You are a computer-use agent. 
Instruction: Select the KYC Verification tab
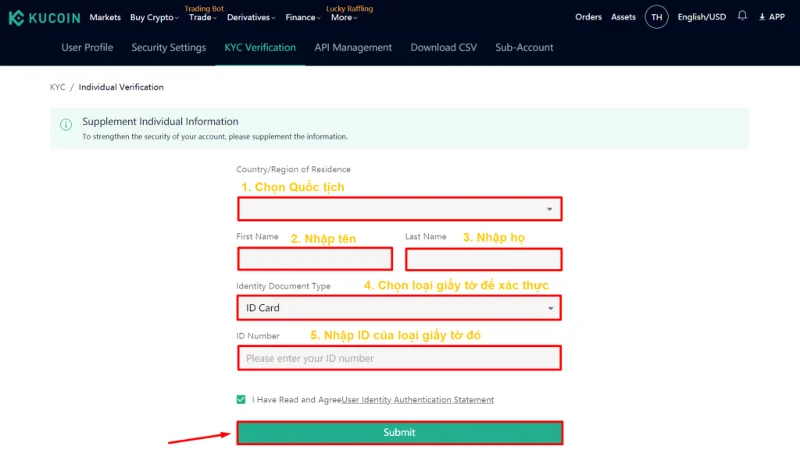click(x=260, y=47)
